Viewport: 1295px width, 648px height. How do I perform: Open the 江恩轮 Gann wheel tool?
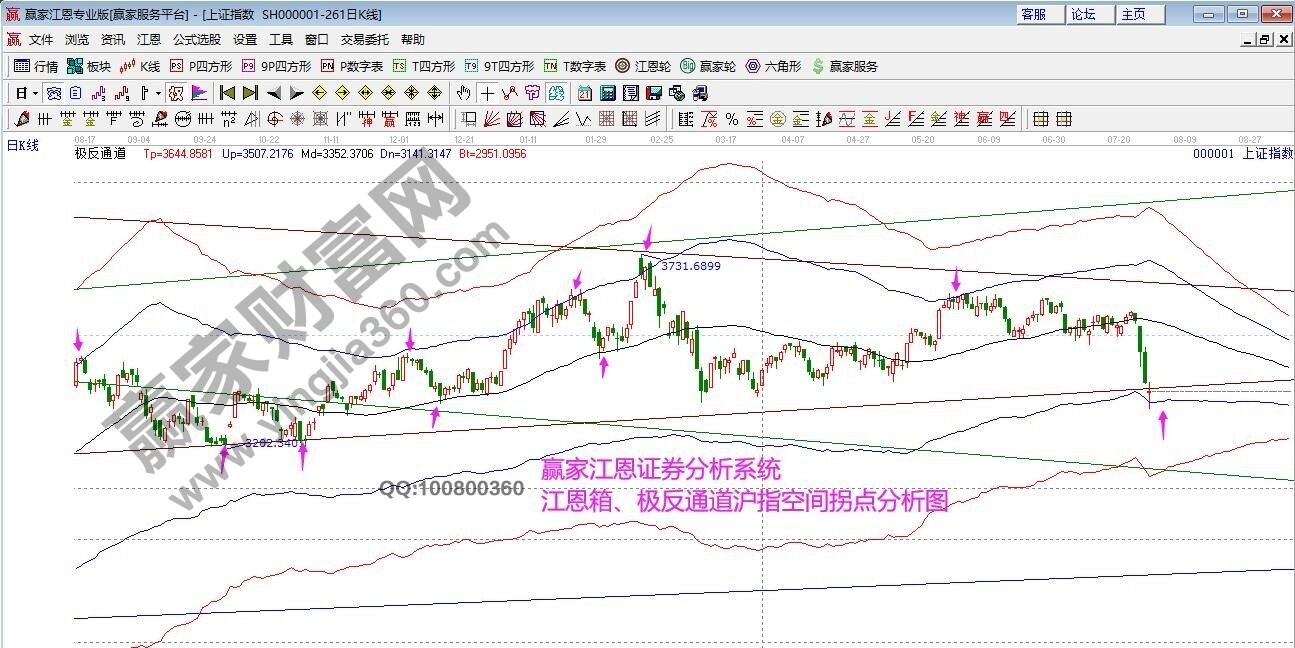click(621, 67)
